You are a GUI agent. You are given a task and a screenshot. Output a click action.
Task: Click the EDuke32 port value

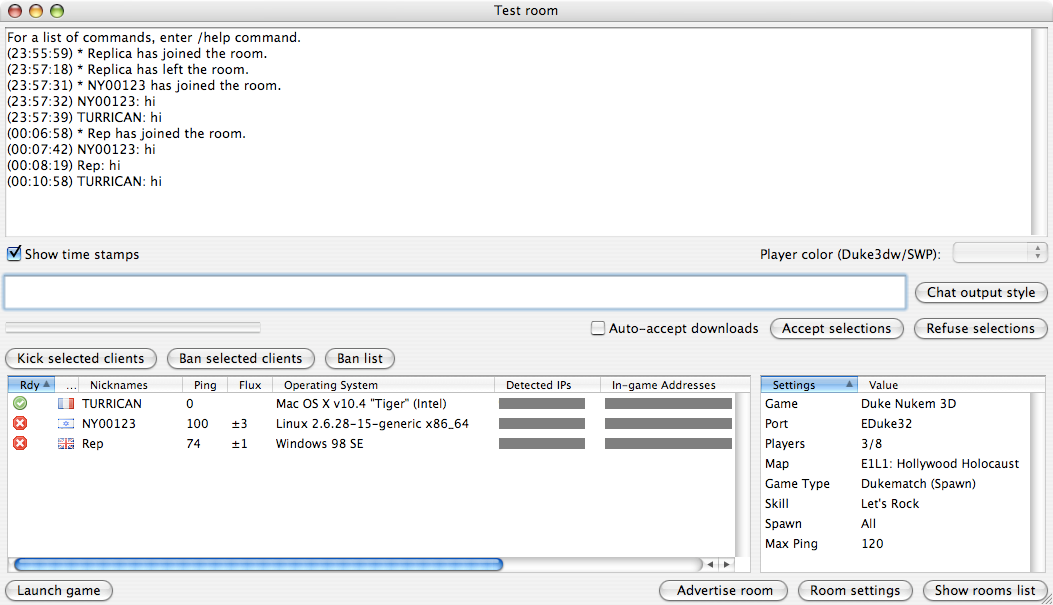click(x=886, y=424)
